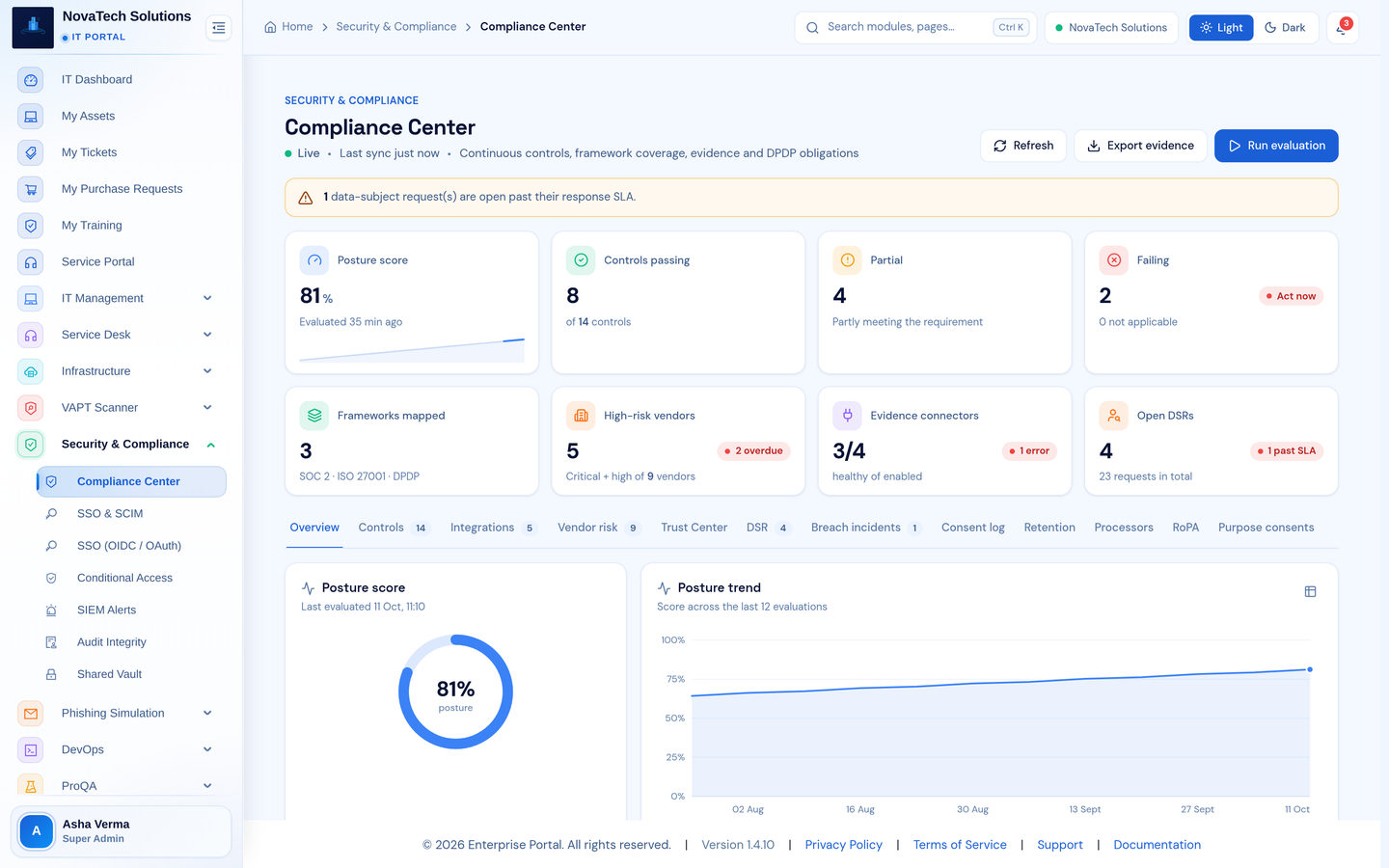Click the Service Desk headphones icon

[x=31, y=336]
